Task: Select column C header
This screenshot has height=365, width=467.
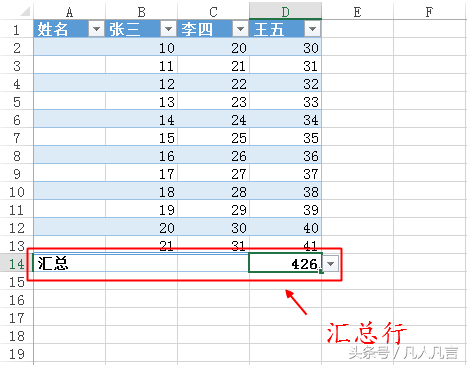Action: tap(213, 12)
